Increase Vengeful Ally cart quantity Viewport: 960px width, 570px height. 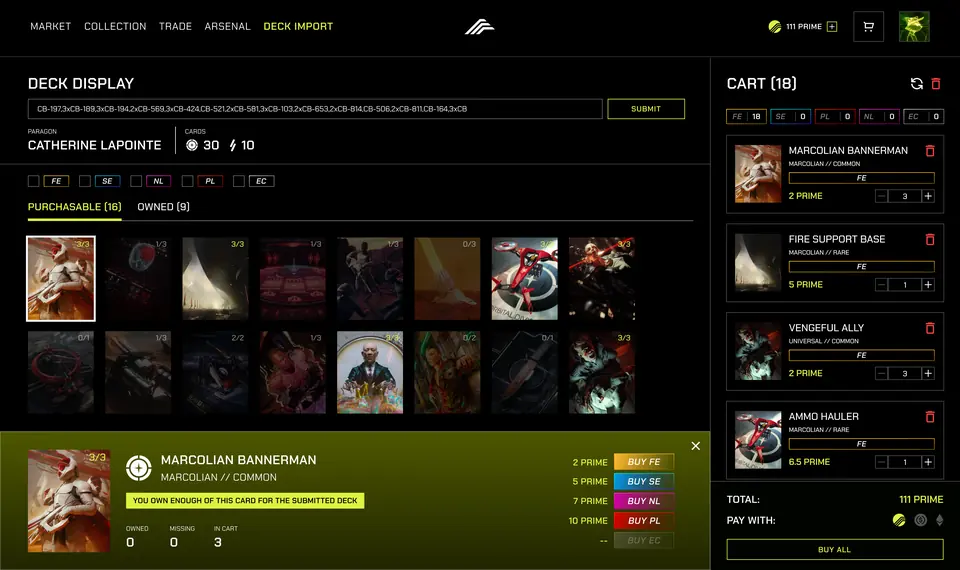tap(928, 373)
